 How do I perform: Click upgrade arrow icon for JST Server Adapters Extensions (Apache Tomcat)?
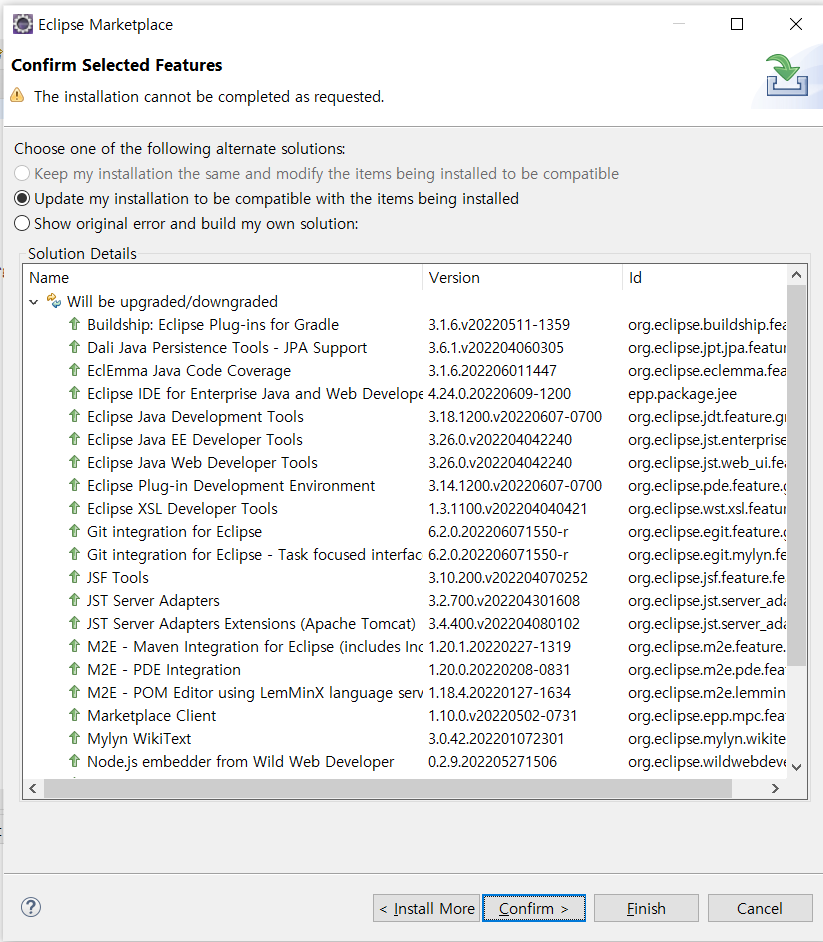[74, 623]
